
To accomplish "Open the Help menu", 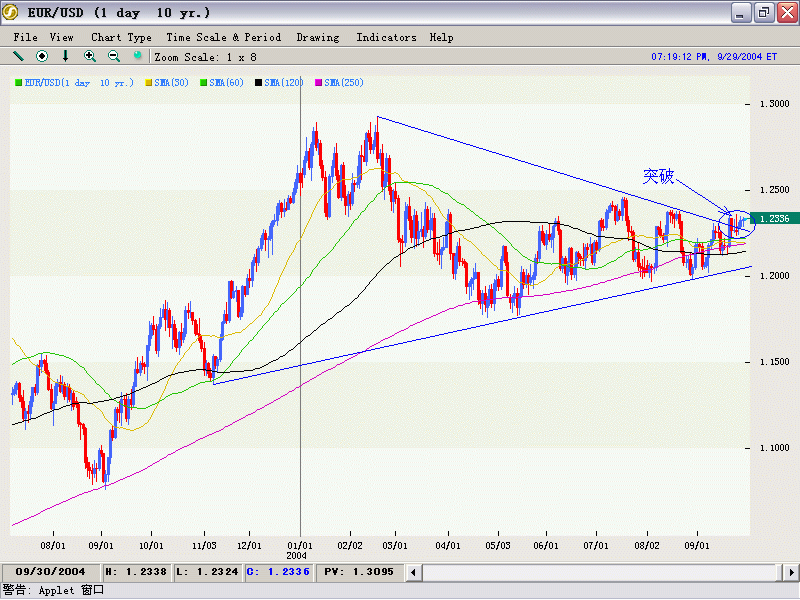I will pos(441,37).
